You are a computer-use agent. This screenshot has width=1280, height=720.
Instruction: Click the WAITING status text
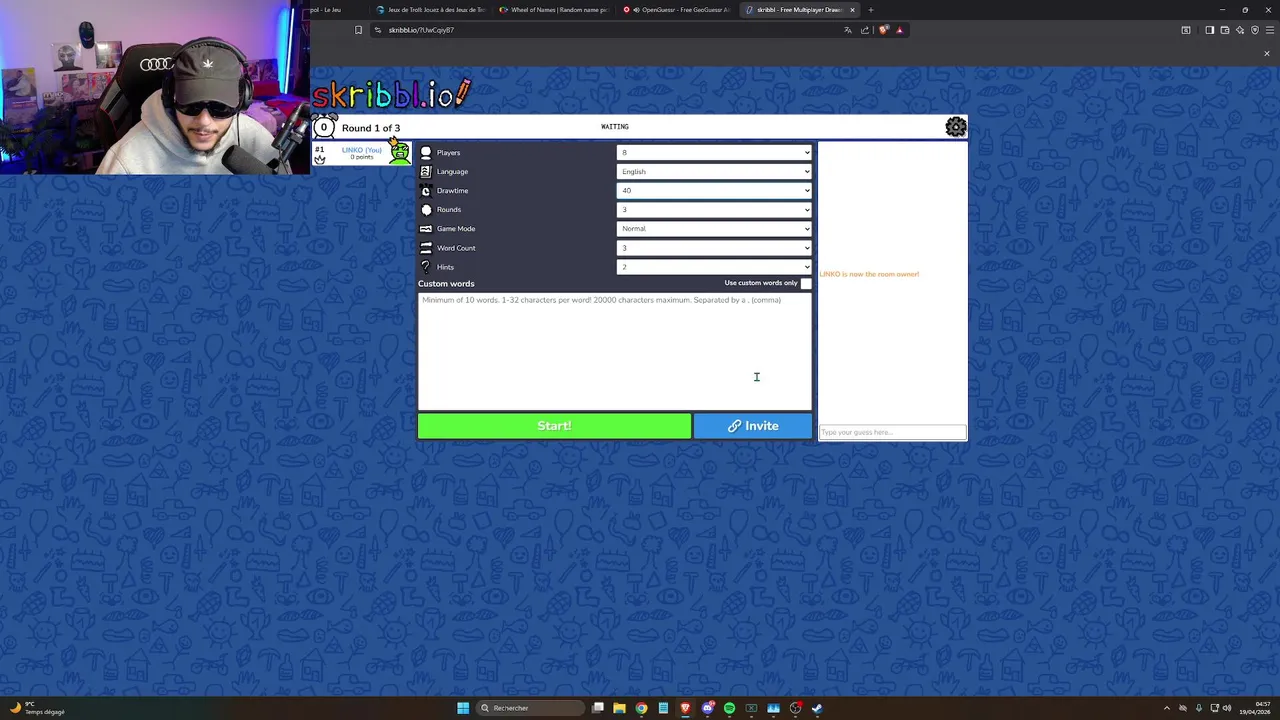pyautogui.click(x=615, y=127)
